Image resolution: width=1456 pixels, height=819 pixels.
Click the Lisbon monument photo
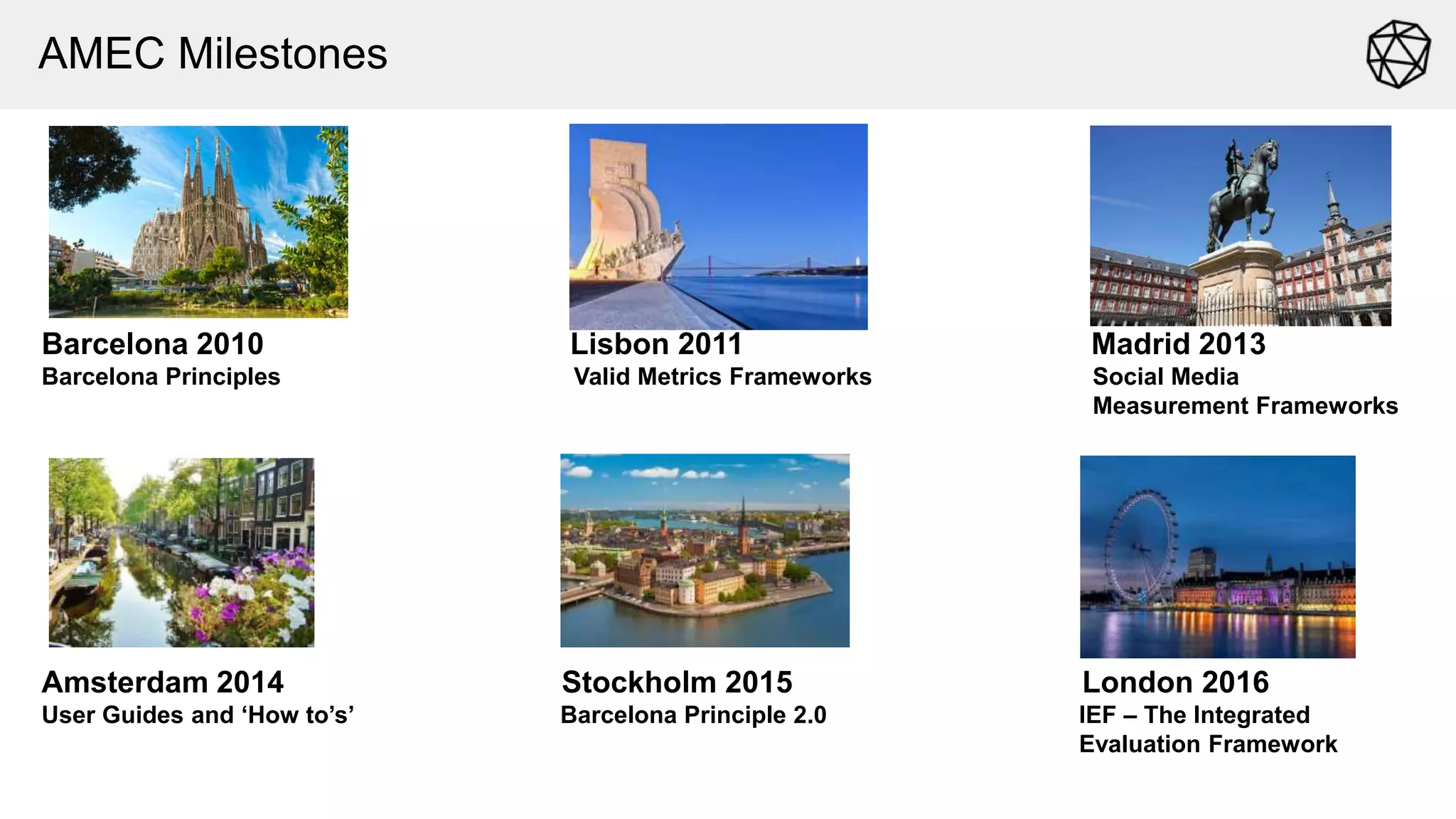click(x=718, y=226)
